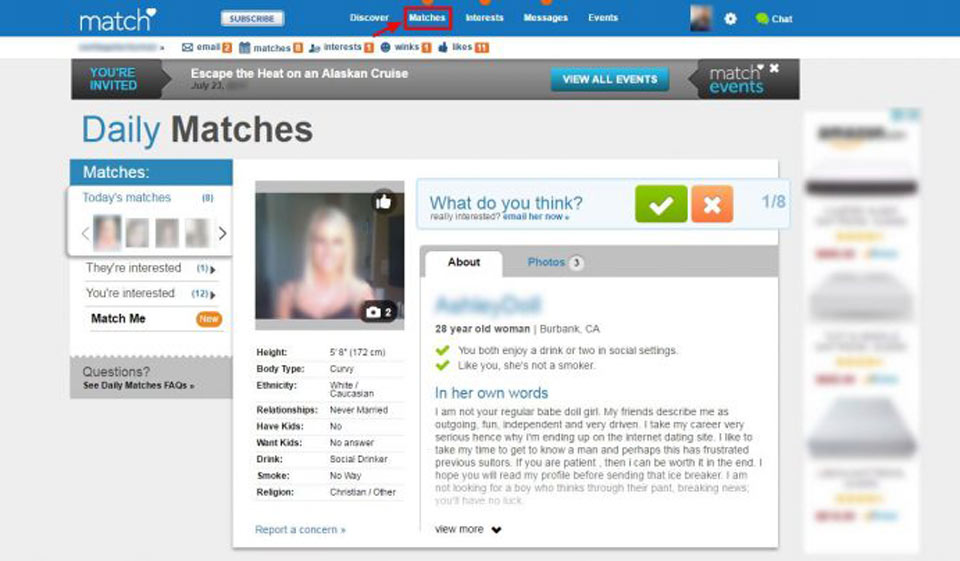The image size is (960, 561).
Task: Click the winks smiley icon
Action: [x=385, y=47]
